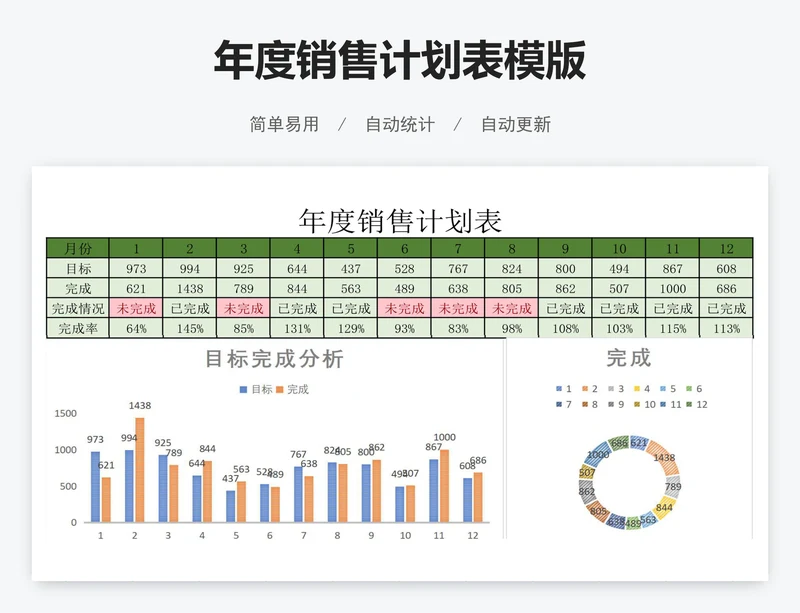Select the 83% completion rate cell
The height and width of the screenshot is (613, 800).
(x=458, y=328)
